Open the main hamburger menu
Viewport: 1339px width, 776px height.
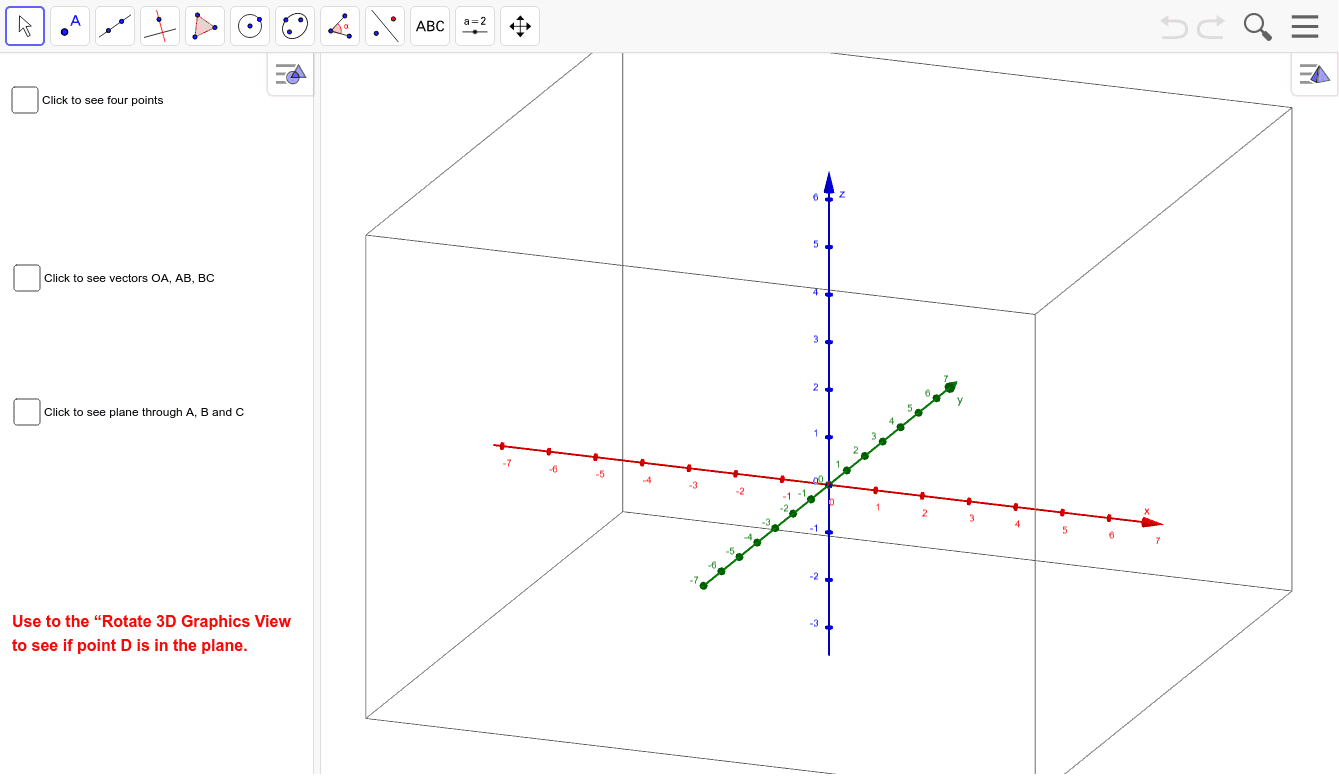coord(1304,26)
